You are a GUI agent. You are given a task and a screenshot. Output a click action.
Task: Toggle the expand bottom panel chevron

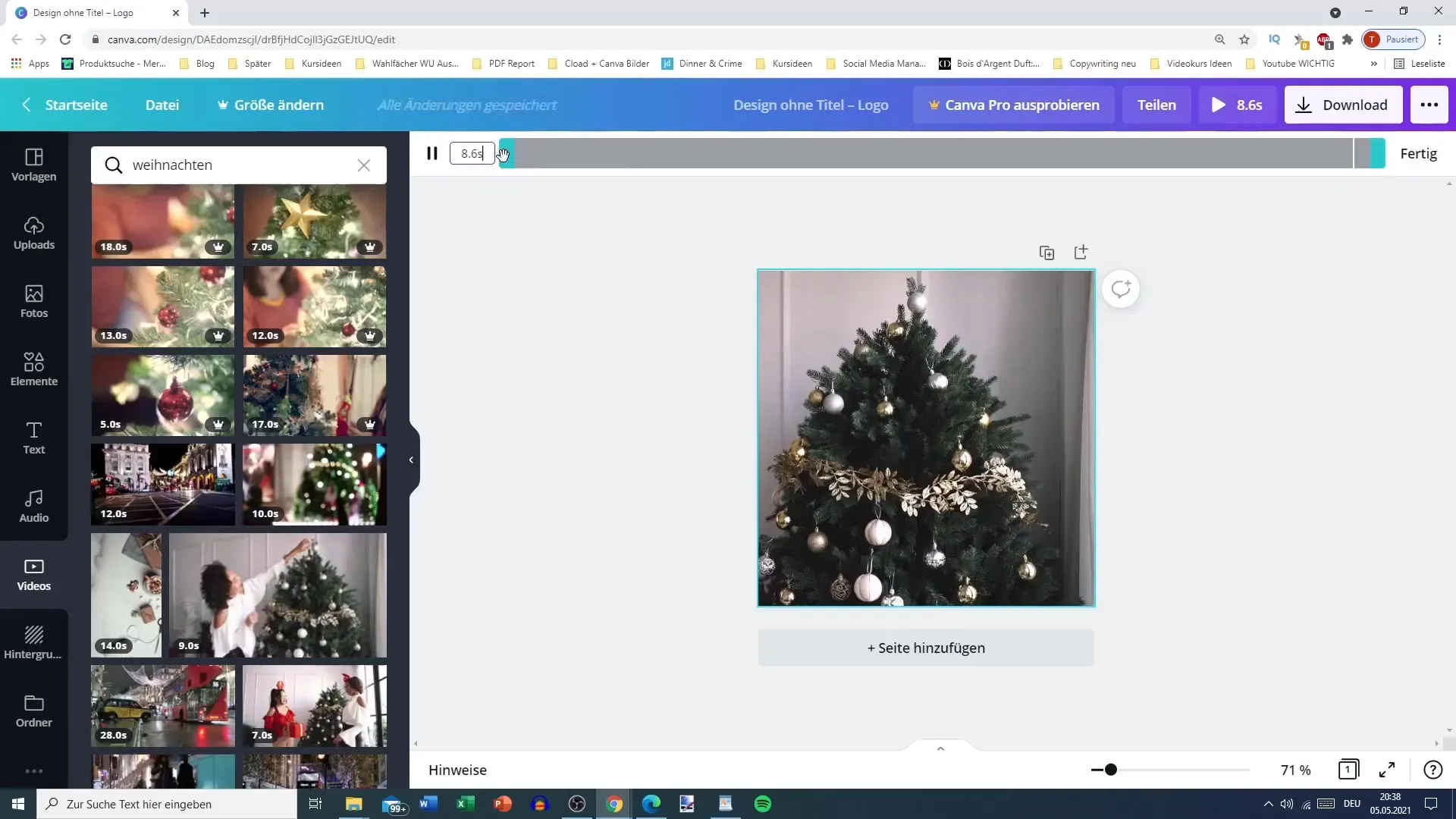tap(941, 747)
